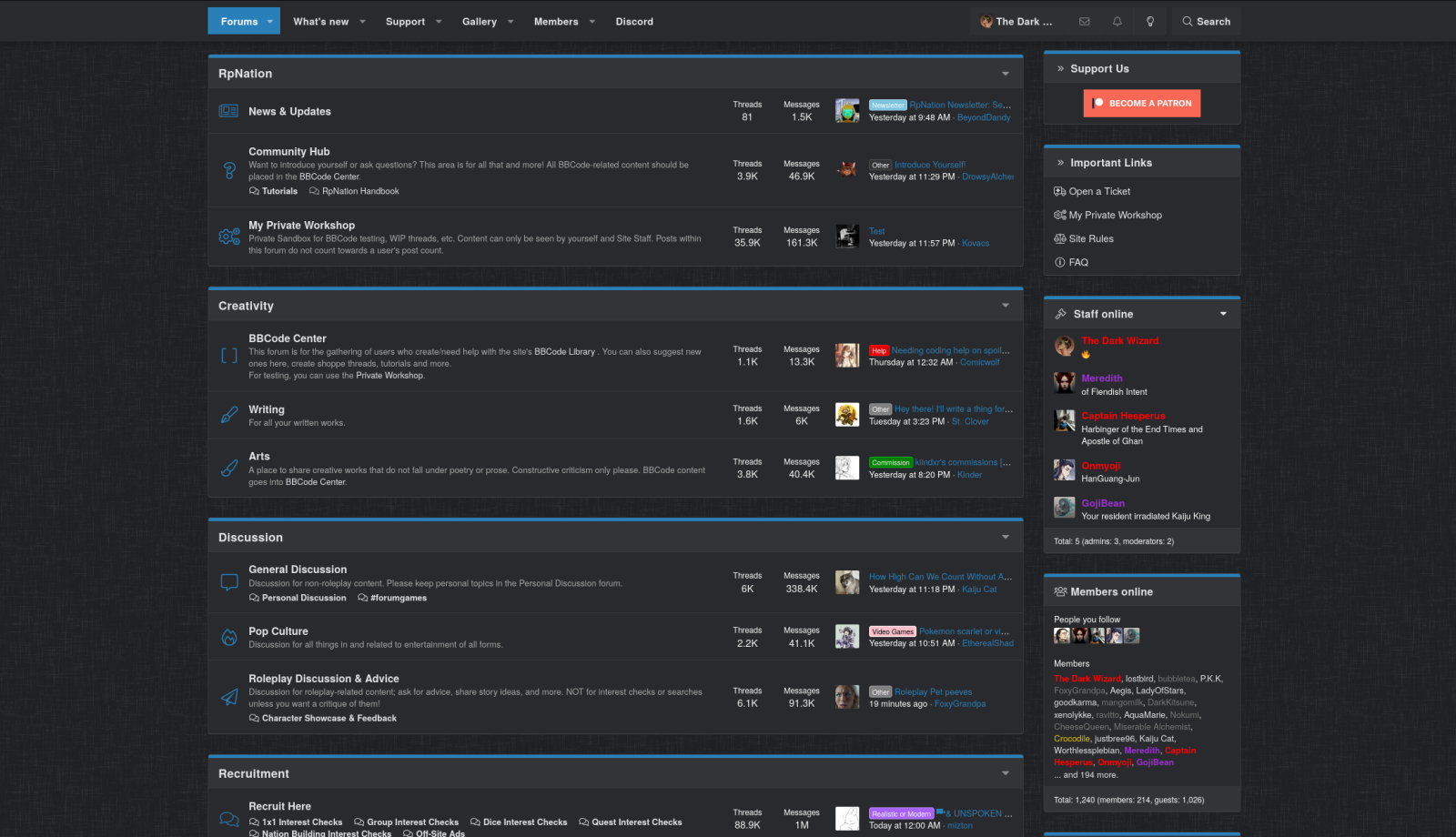The height and width of the screenshot is (837, 1456).
Task: Click Become a Patron button
Action: click(x=1142, y=103)
